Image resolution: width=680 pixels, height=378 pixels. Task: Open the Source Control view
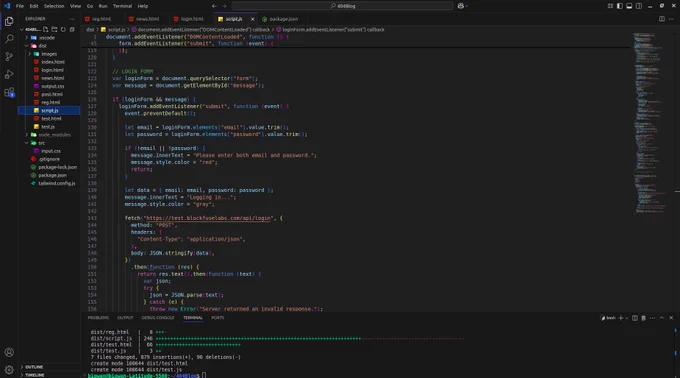pyautogui.click(x=9, y=57)
